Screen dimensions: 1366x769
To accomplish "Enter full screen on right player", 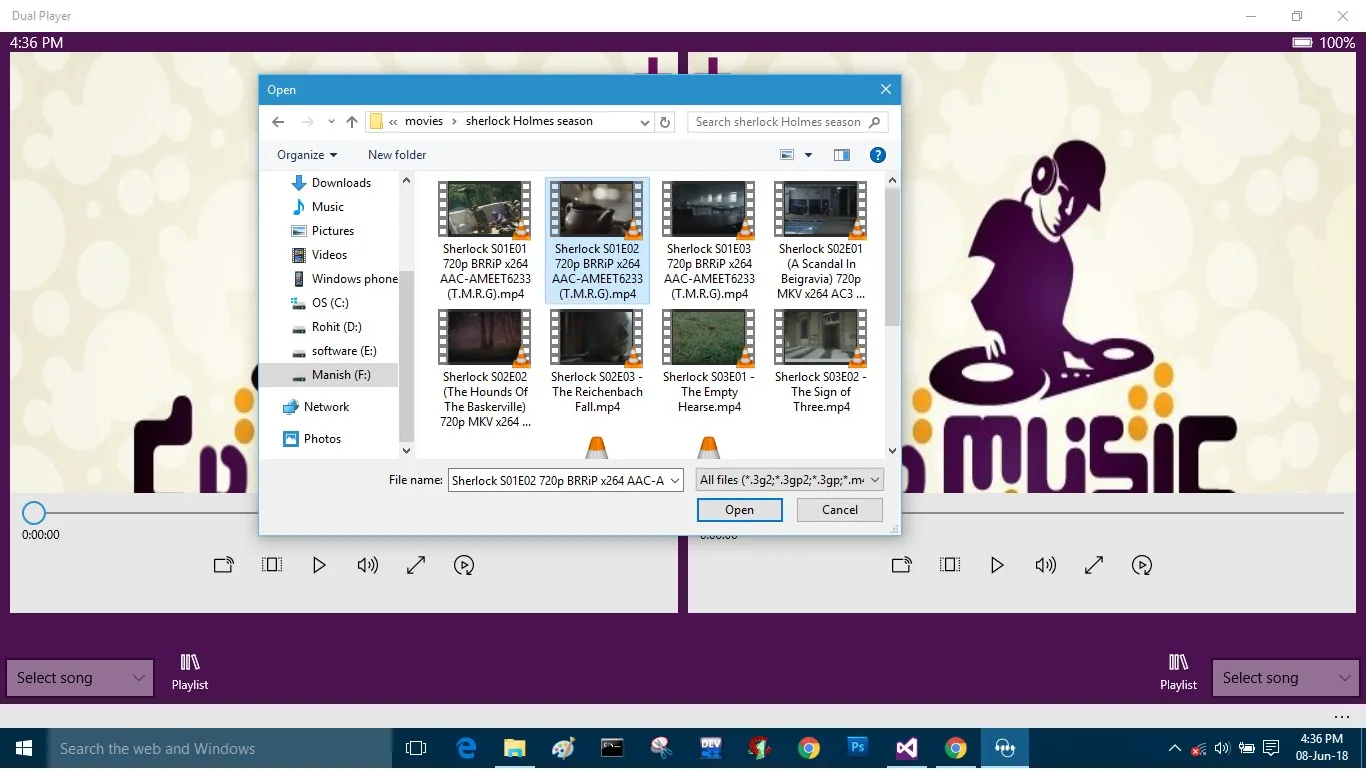I will [x=1094, y=565].
